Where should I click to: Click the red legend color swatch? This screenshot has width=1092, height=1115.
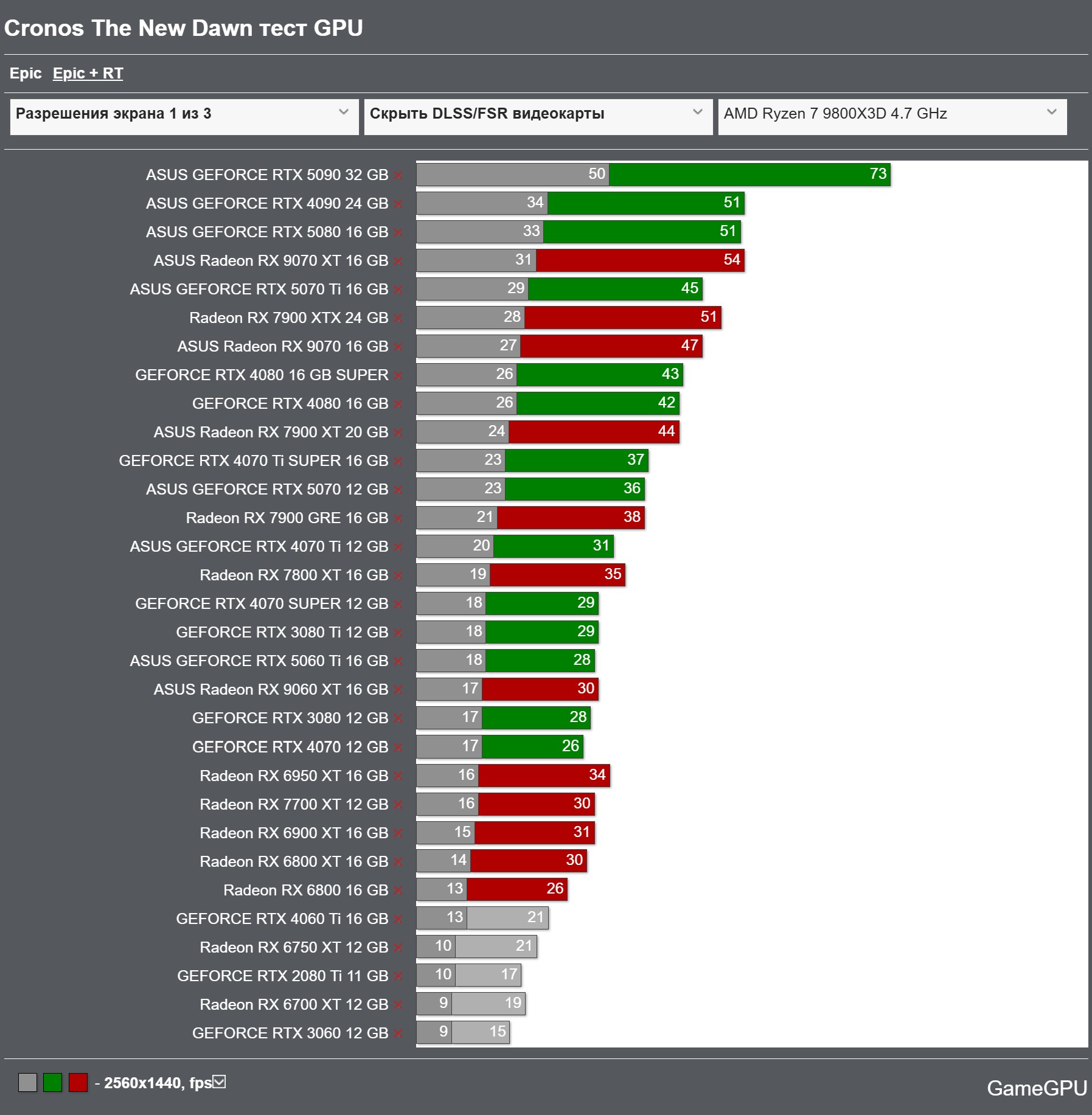78,1083
